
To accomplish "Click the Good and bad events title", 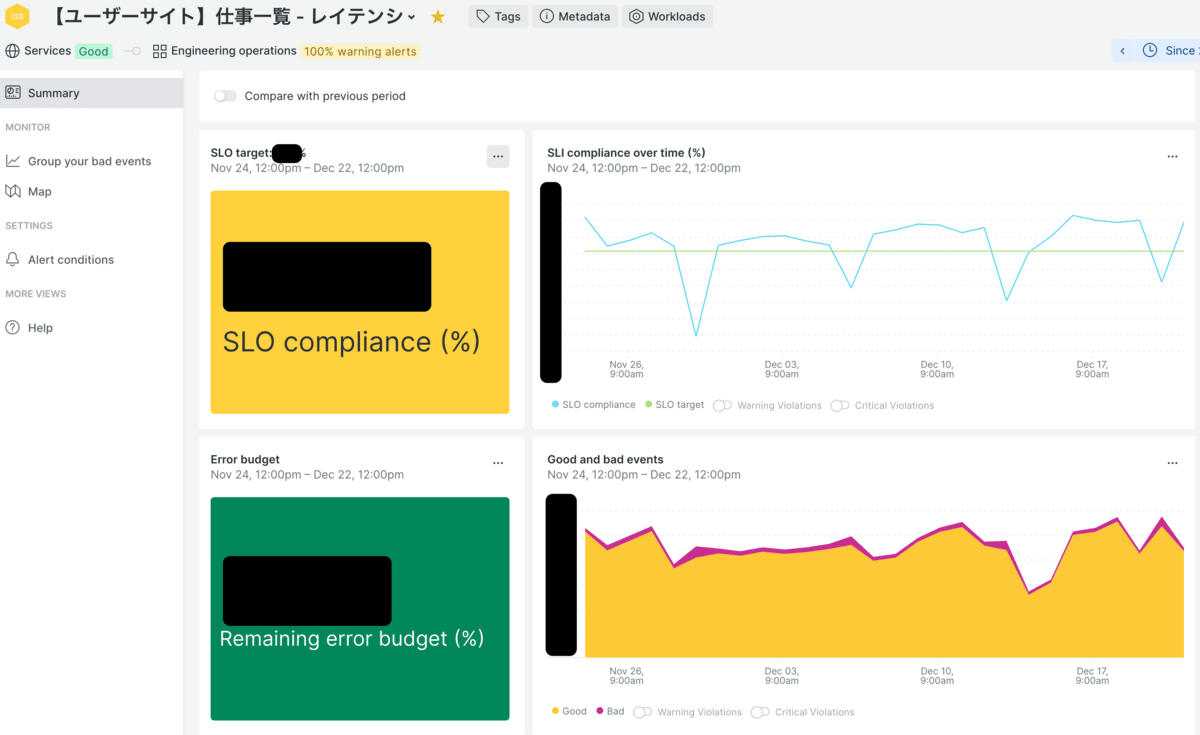I will (605, 460).
